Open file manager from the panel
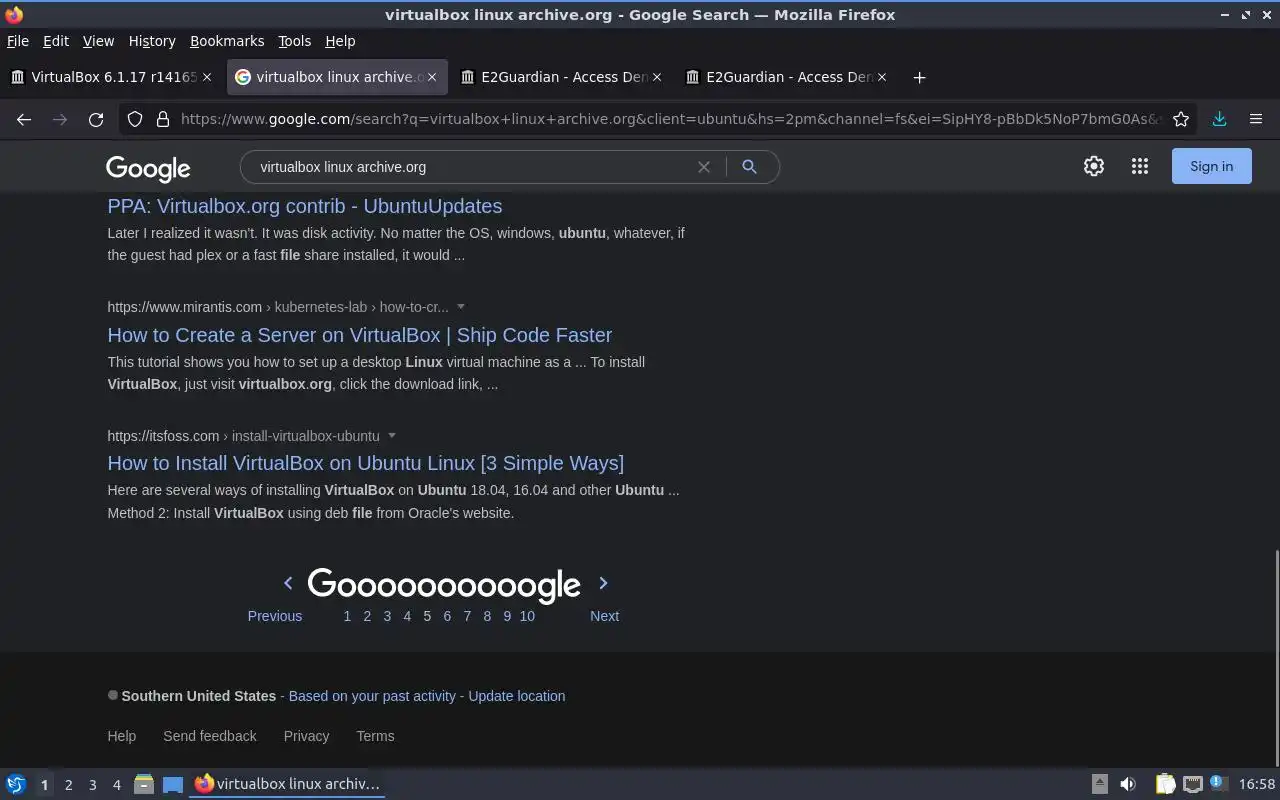The width and height of the screenshot is (1280, 800). coord(143,784)
